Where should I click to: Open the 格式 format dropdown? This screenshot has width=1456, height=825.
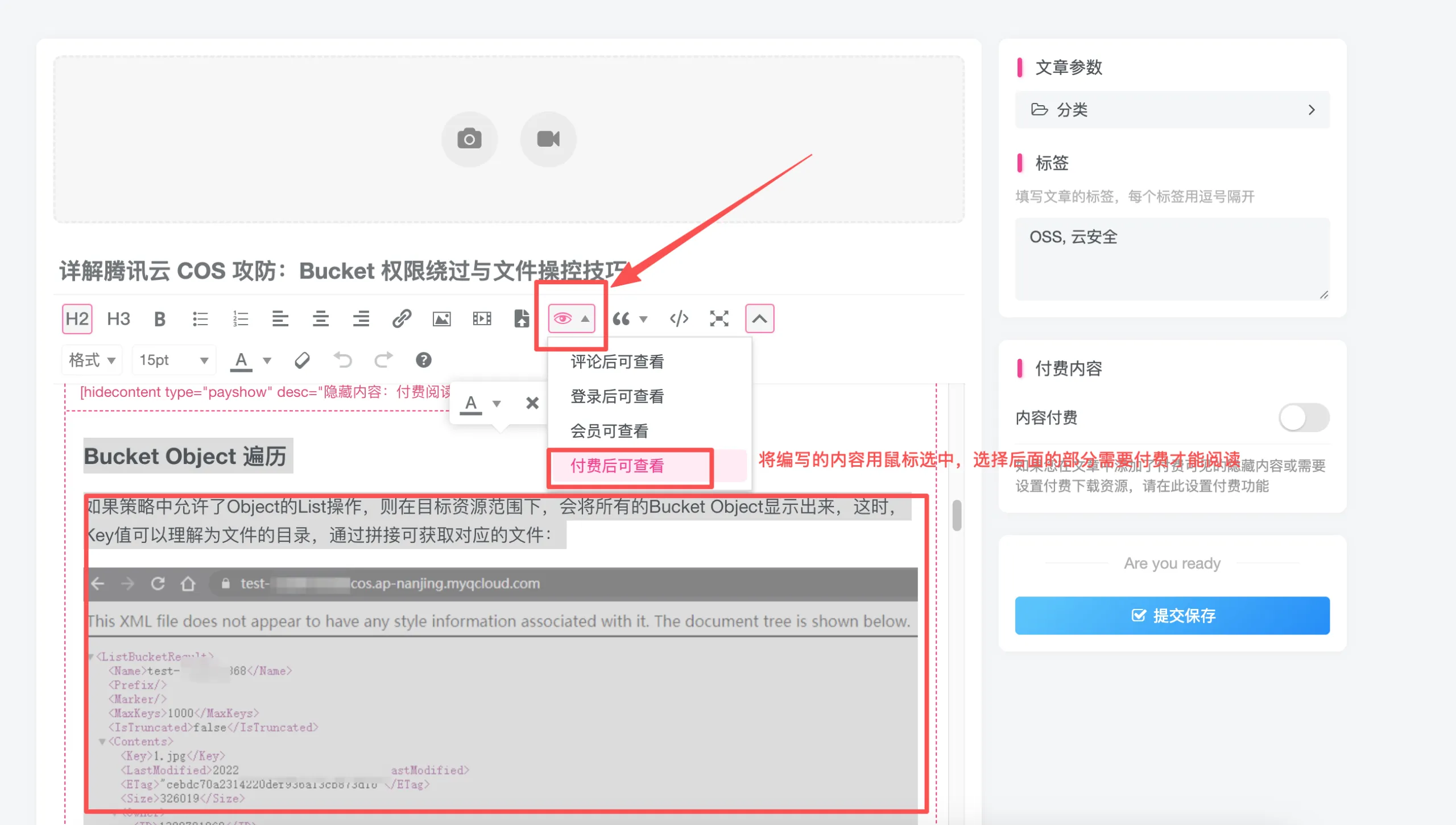[91, 359]
